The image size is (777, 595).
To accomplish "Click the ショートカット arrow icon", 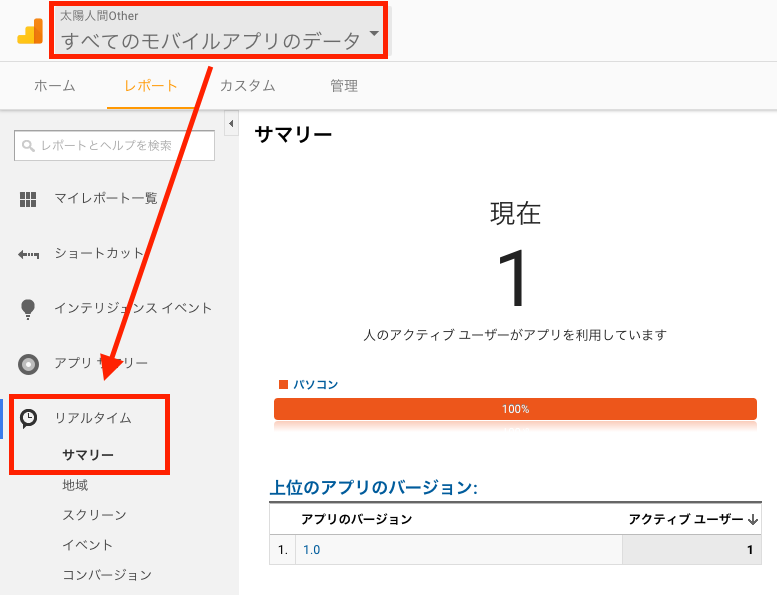I will (28, 255).
